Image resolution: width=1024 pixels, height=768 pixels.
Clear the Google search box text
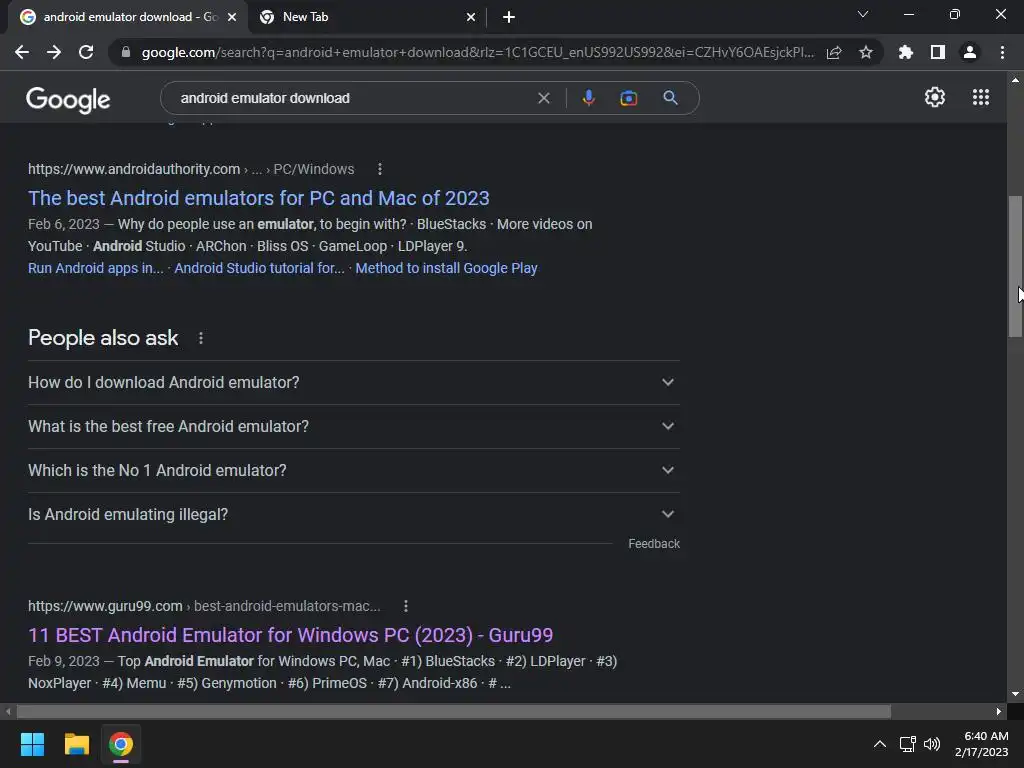click(543, 98)
